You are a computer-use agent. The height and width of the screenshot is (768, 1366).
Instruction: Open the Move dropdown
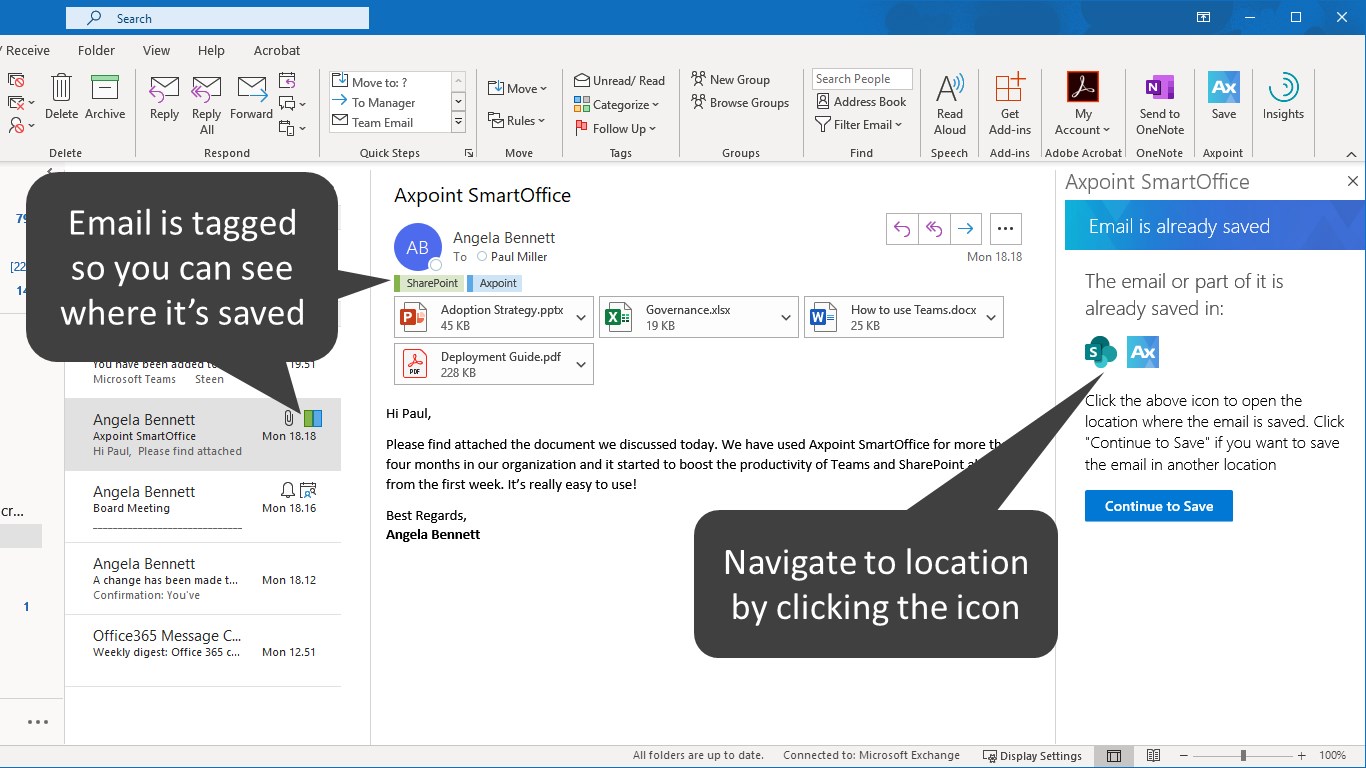pyautogui.click(x=518, y=89)
